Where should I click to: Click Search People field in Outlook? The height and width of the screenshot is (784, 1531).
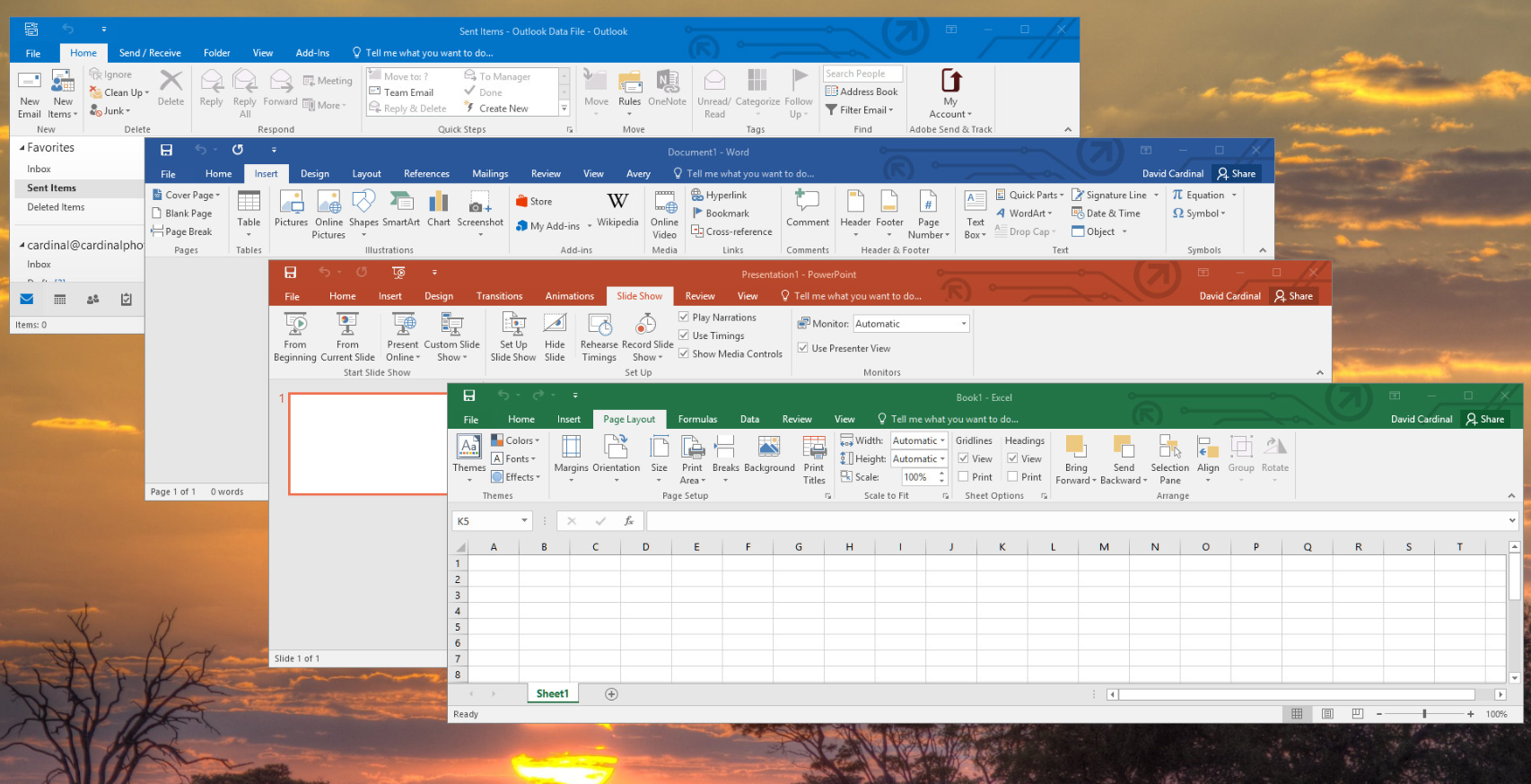pyautogui.click(x=862, y=74)
